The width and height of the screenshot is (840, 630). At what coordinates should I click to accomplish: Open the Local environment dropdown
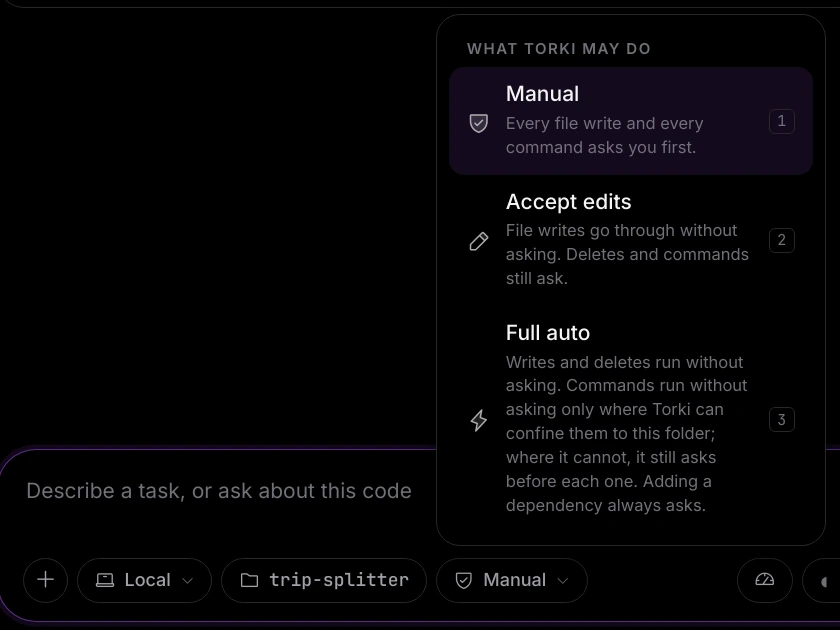coord(145,580)
